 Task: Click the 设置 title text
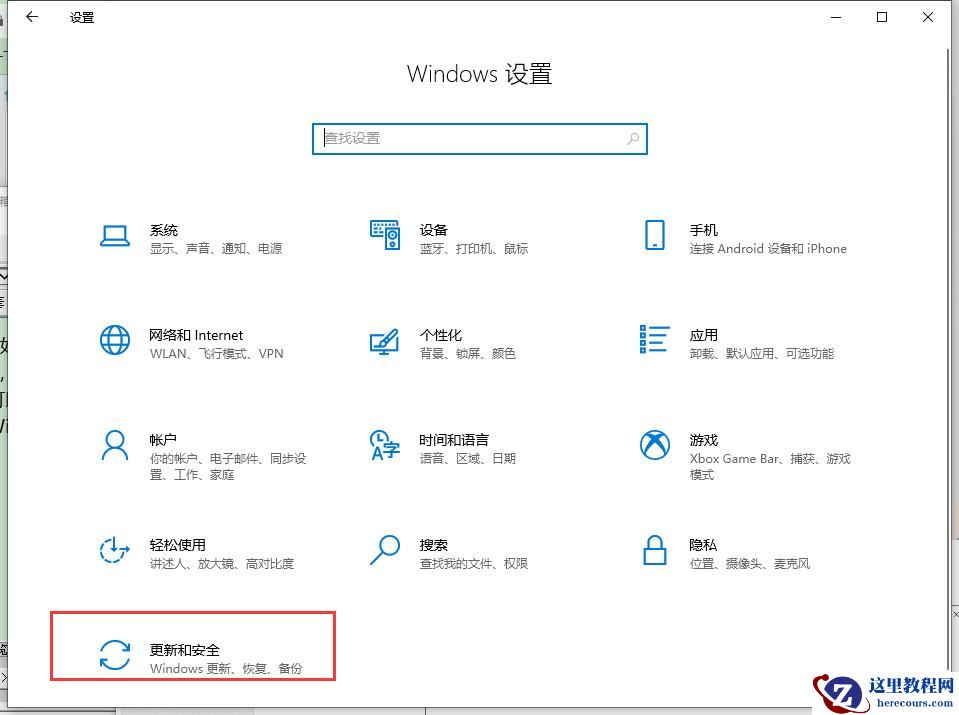81,17
